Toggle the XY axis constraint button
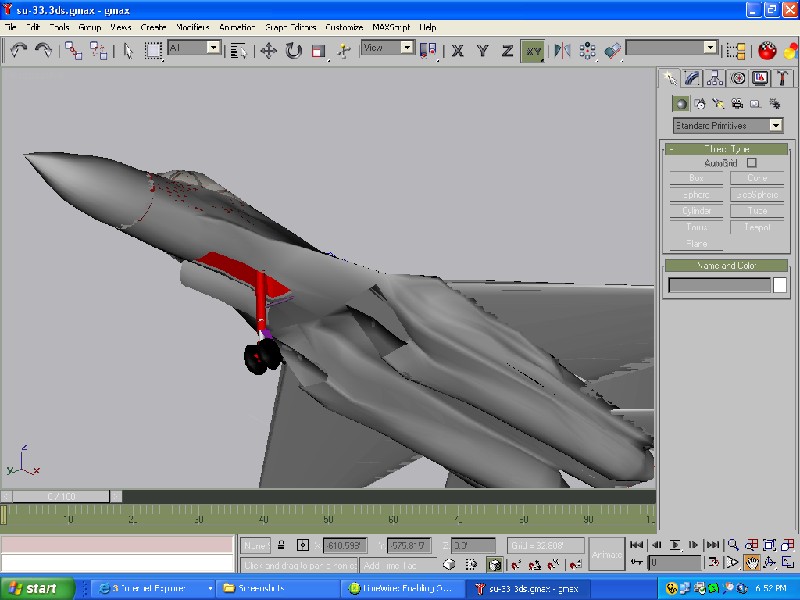 533,50
